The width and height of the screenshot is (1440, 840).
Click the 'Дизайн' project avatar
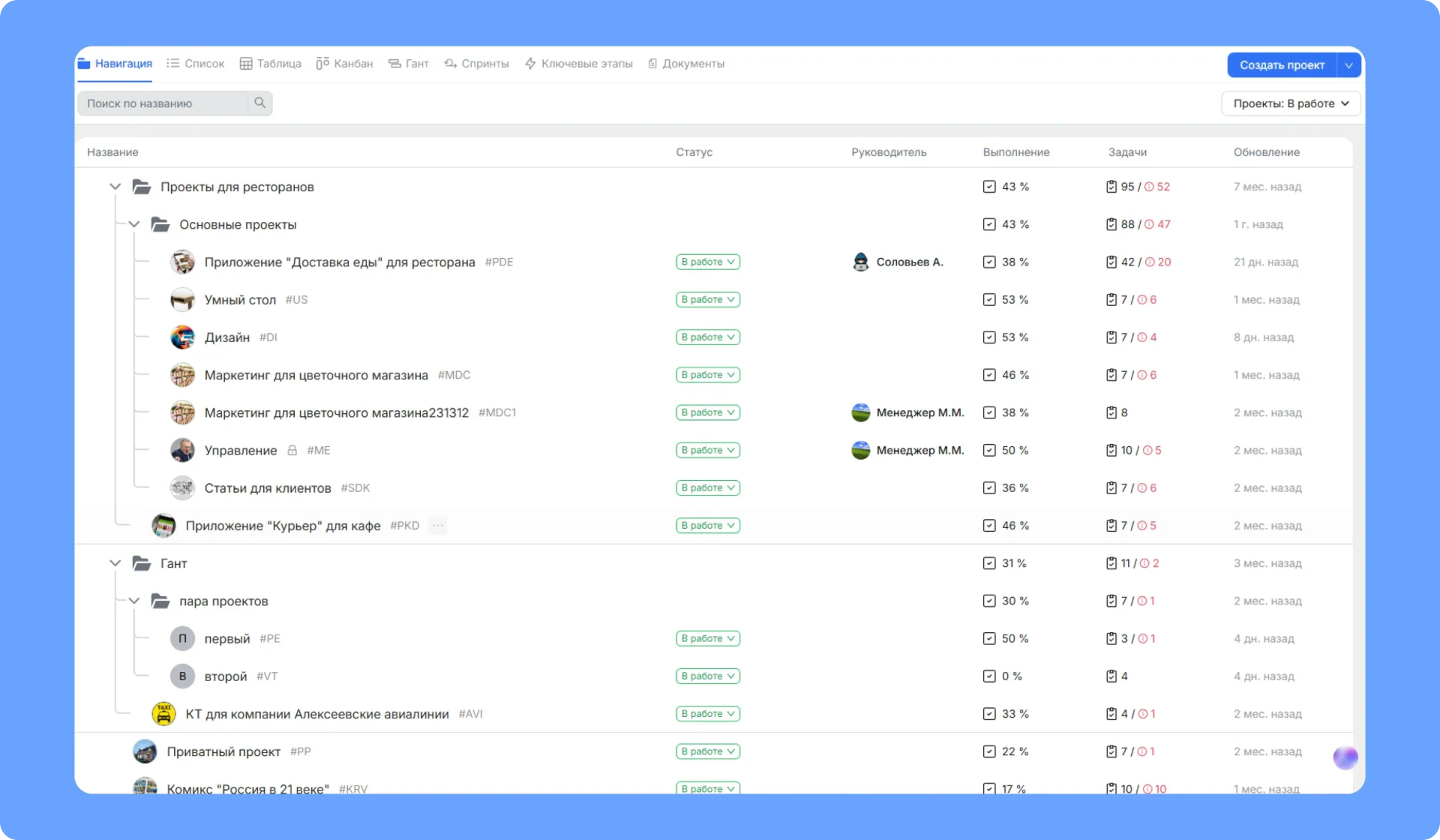click(x=182, y=337)
